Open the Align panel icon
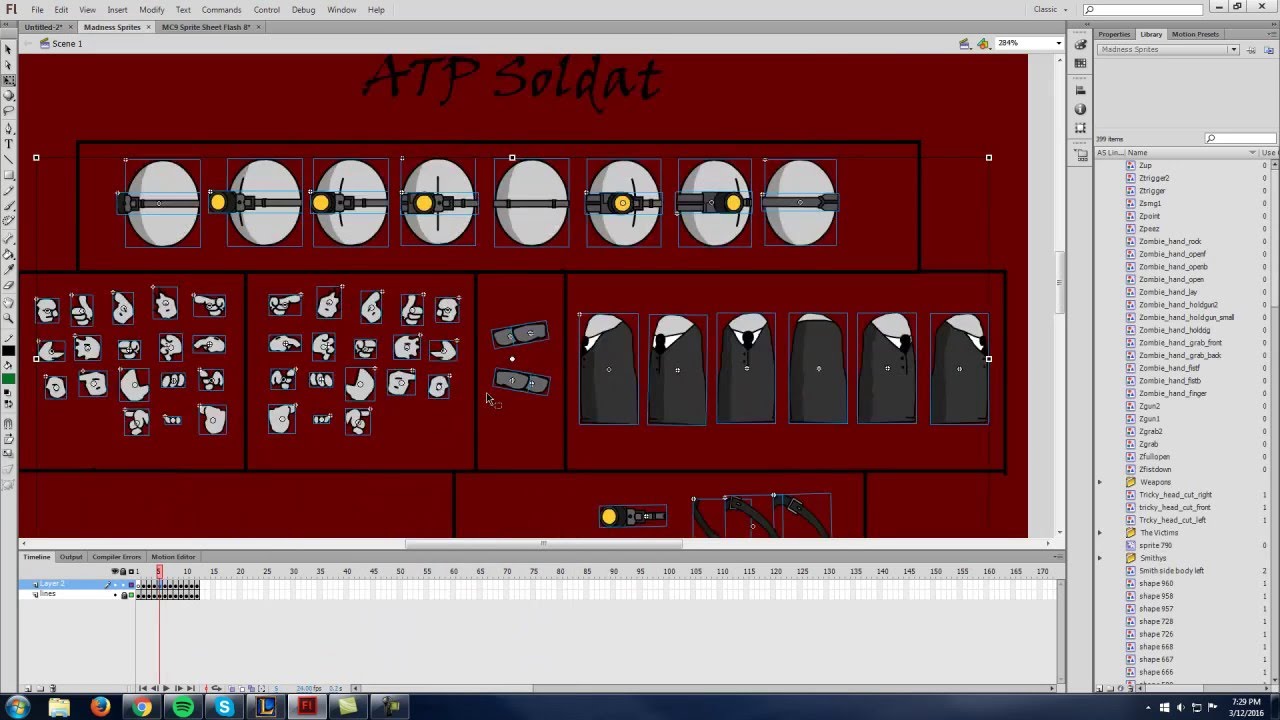Screen dimensions: 1280x720 pyautogui.click(x=1080, y=90)
